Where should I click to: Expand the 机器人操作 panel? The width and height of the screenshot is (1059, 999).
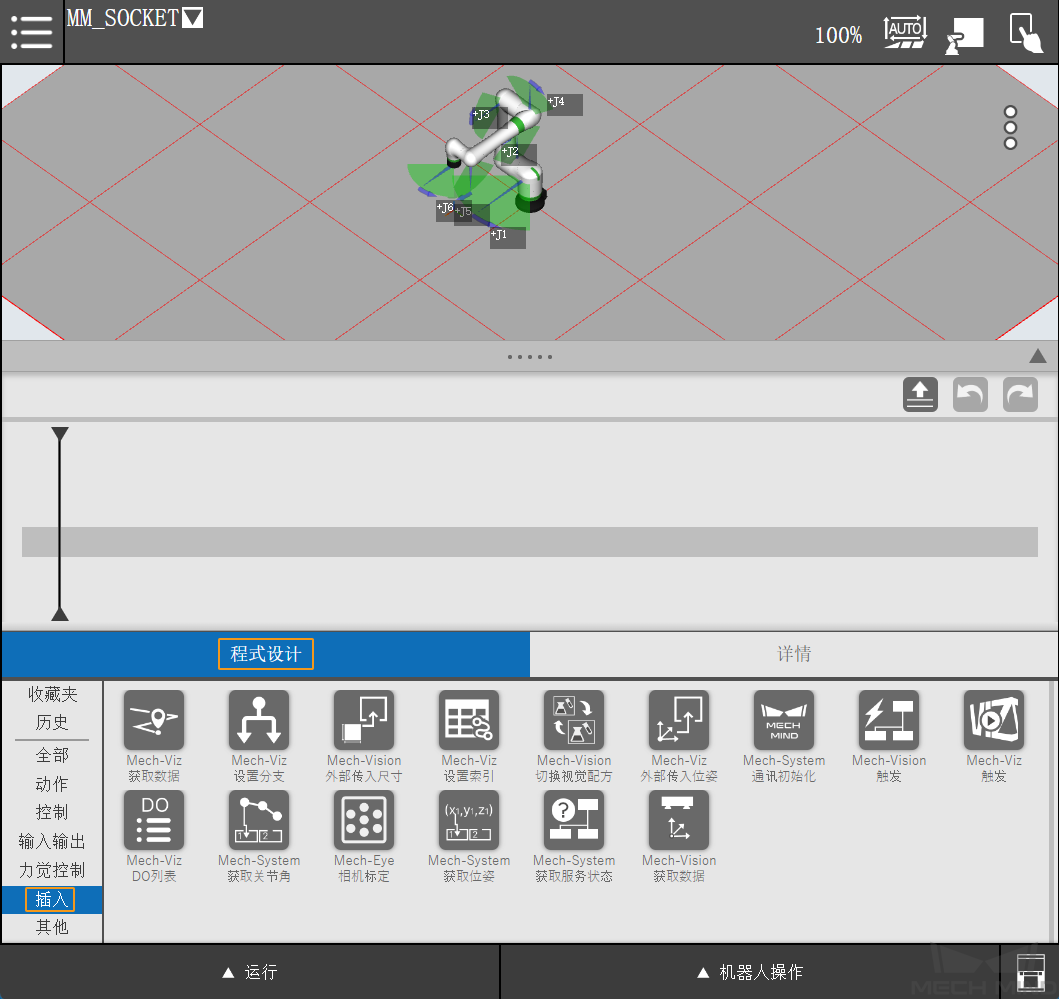coord(750,972)
